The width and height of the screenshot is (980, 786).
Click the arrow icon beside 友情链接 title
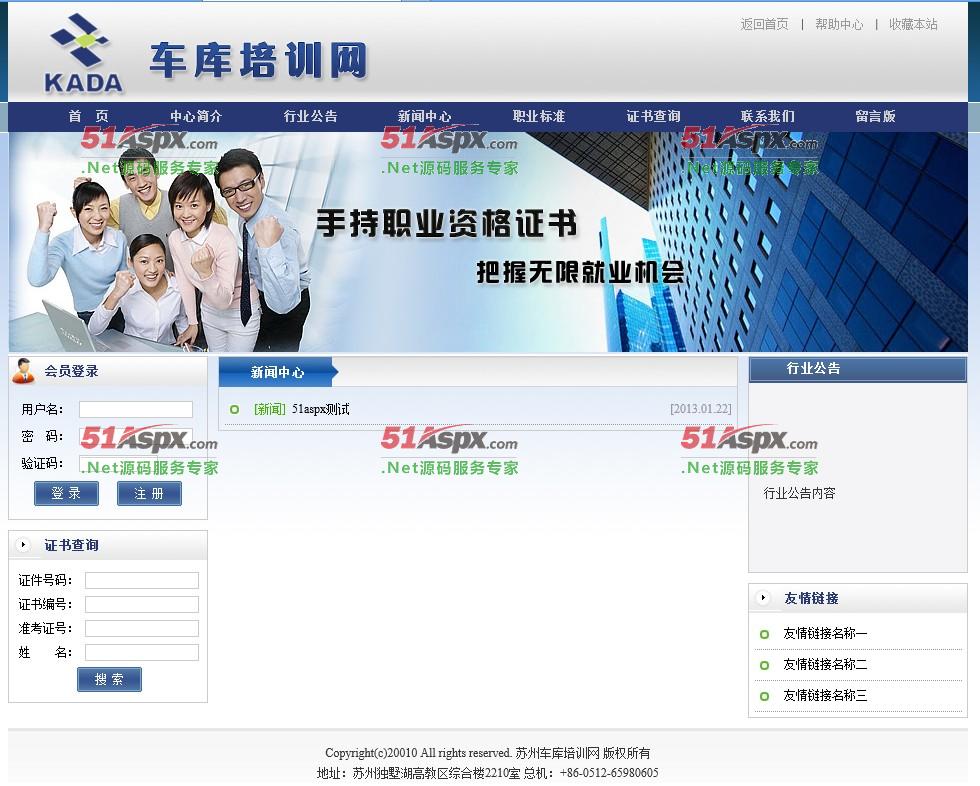click(x=763, y=598)
